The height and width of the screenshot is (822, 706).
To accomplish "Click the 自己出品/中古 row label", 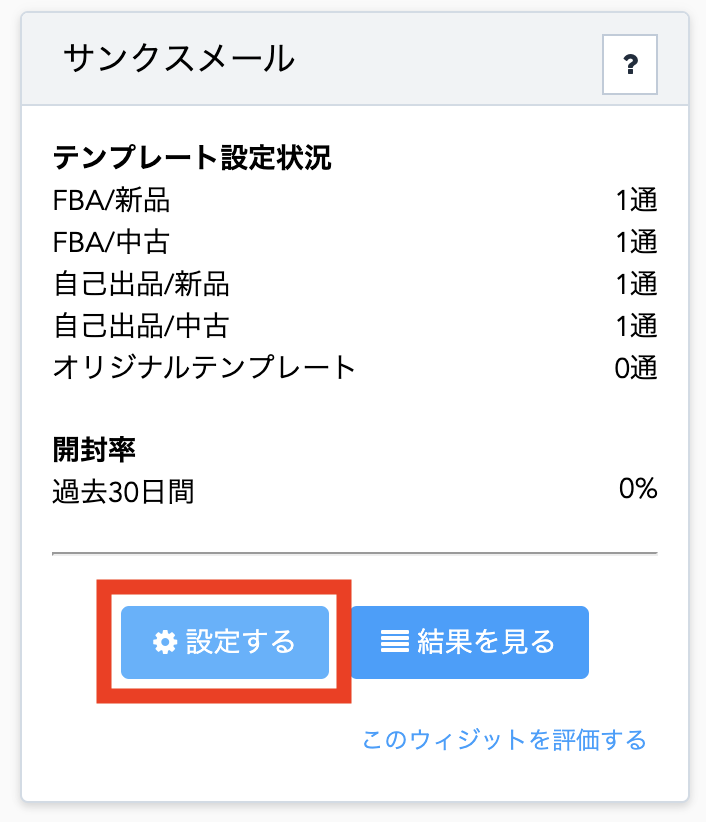I will (x=141, y=326).
